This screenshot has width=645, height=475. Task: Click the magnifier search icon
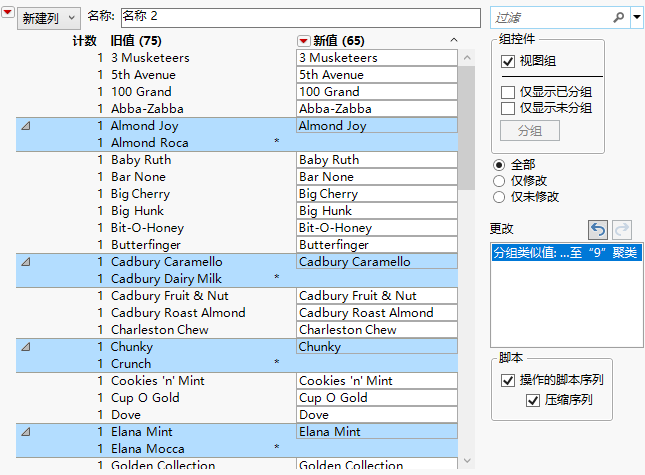pyautogui.click(x=619, y=17)
